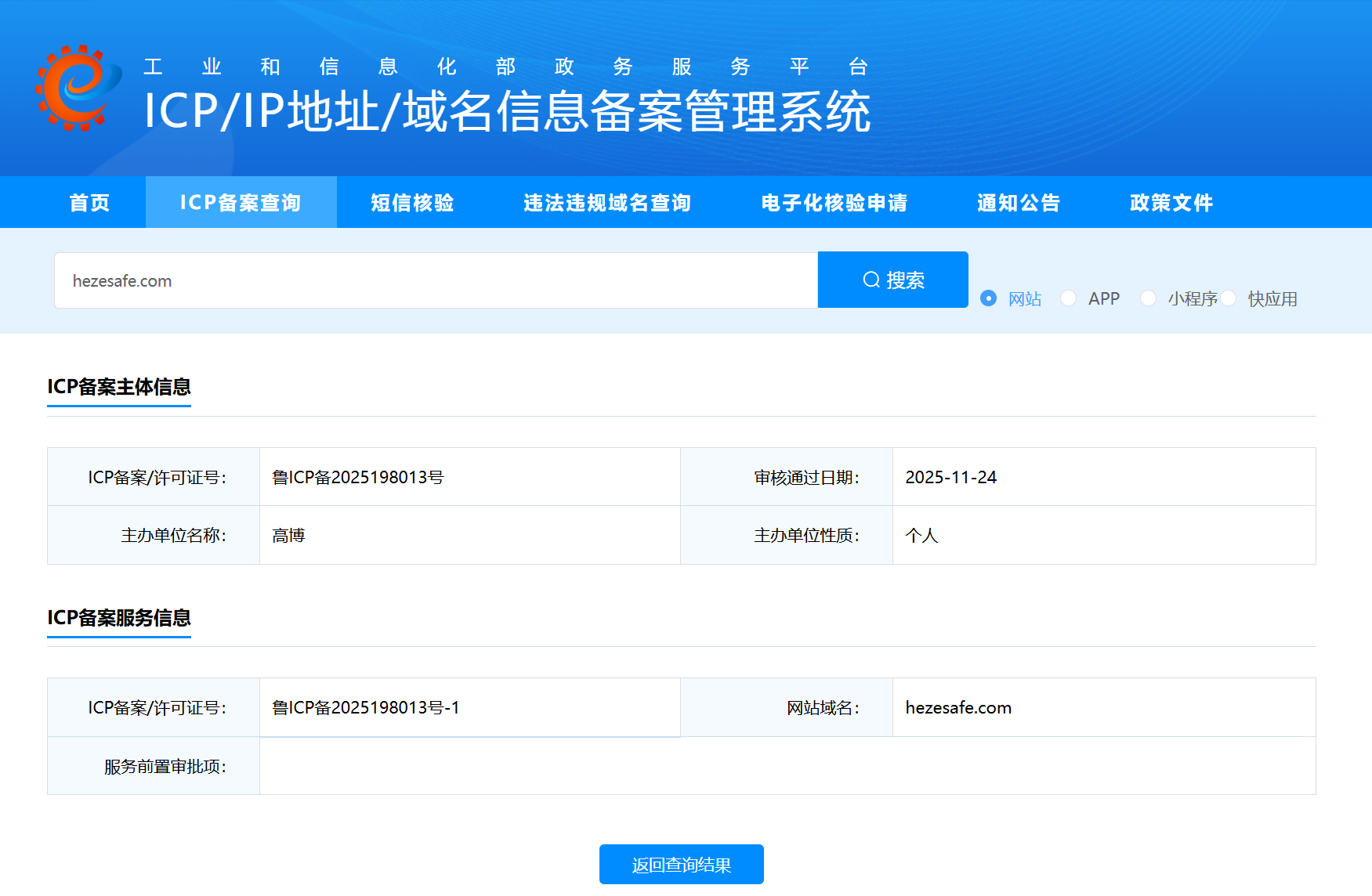Click the 工业和信息化部政务服务平台 subtitle
The width and height of the screenshot is (1372, 896).
(505, 67)
